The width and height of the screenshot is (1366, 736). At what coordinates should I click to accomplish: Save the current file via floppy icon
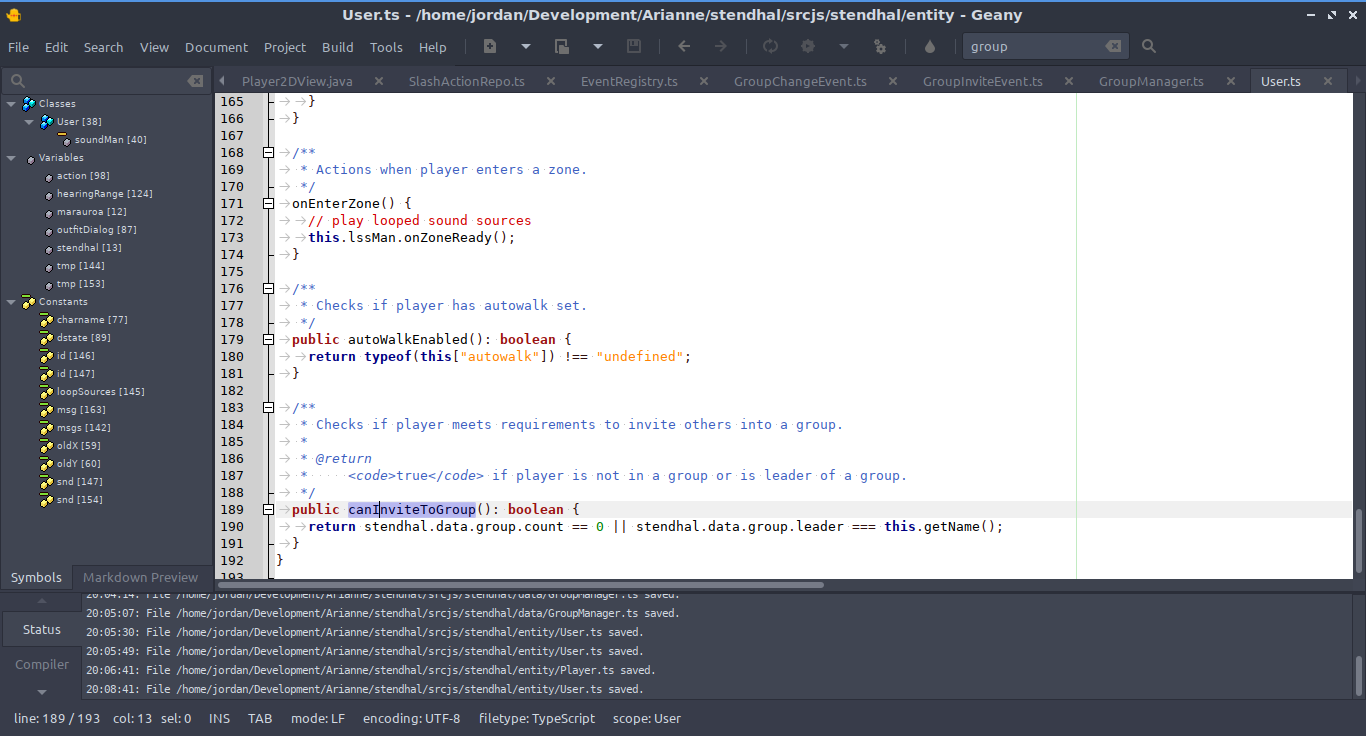point(634,46)
